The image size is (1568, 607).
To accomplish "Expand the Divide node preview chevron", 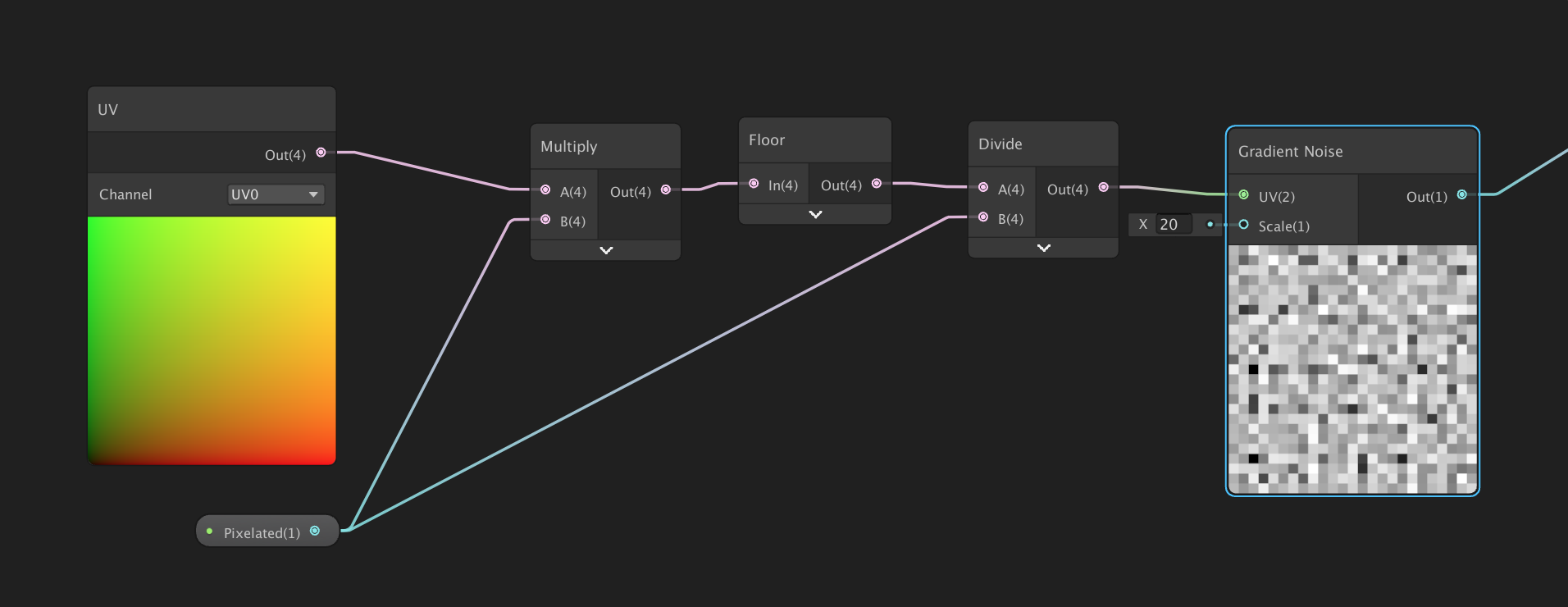I will pos(1044,248).
